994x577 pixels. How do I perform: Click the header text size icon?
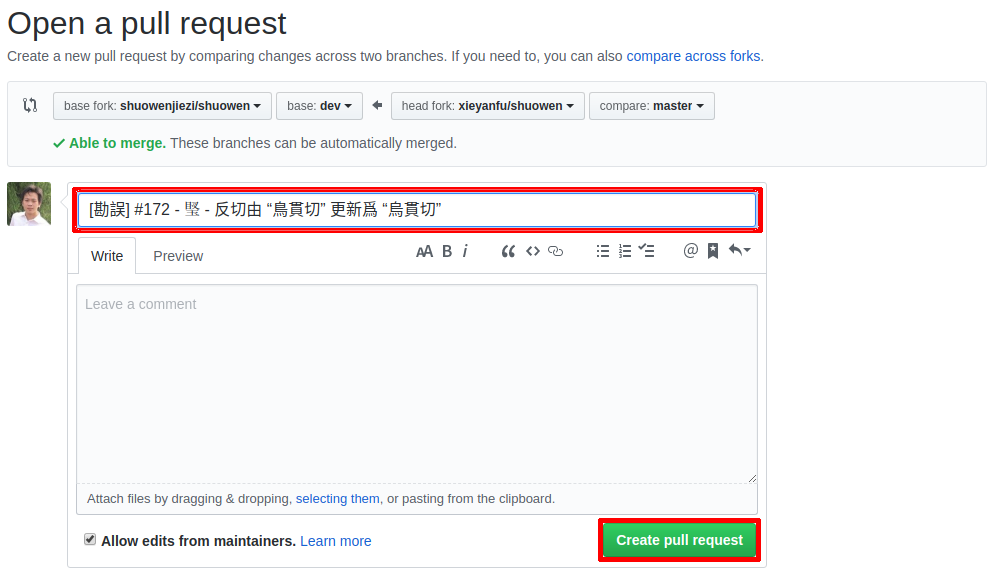click(x=424, y=252)
